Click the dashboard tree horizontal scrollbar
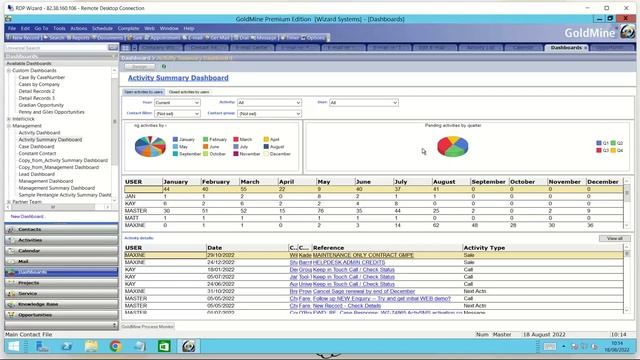640x360 pixels. click(58, 207)
